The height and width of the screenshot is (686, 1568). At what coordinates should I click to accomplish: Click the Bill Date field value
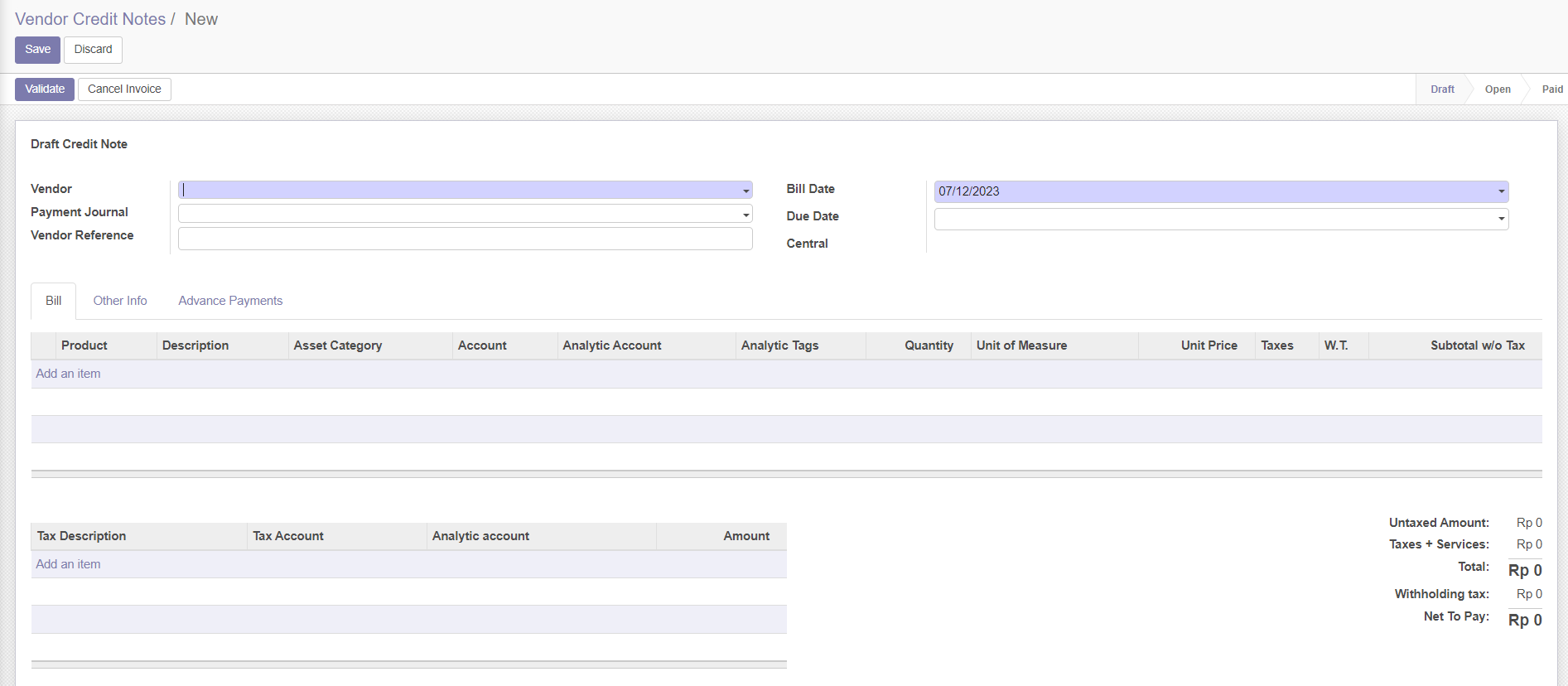[968, 191]
